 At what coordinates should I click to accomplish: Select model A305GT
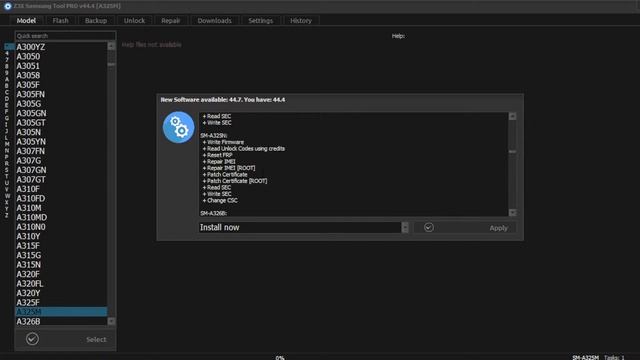61,122
